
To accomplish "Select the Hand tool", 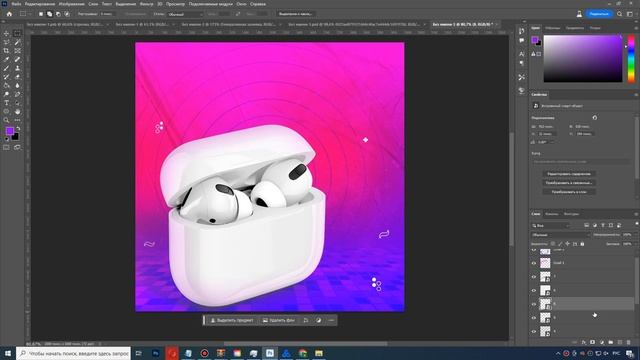I will click(17, 111).
